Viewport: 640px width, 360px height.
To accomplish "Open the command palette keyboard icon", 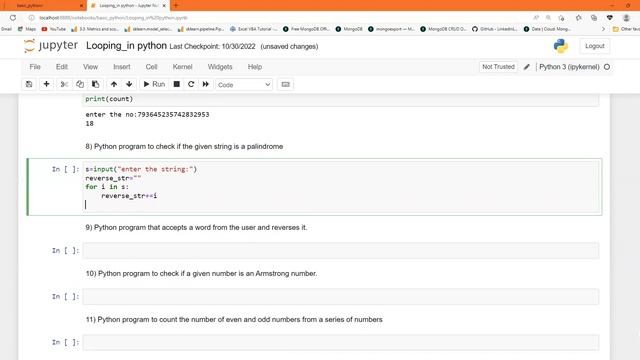I will click(x=286, y=84).
